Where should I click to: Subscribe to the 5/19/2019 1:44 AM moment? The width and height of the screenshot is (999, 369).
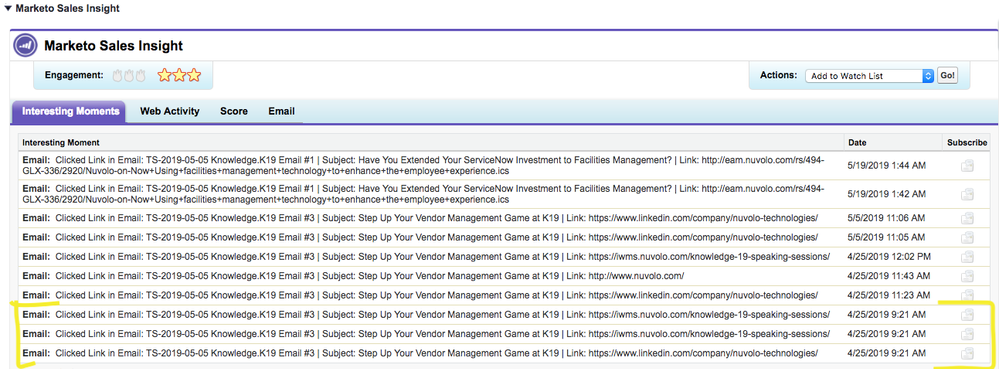[967, 166]
